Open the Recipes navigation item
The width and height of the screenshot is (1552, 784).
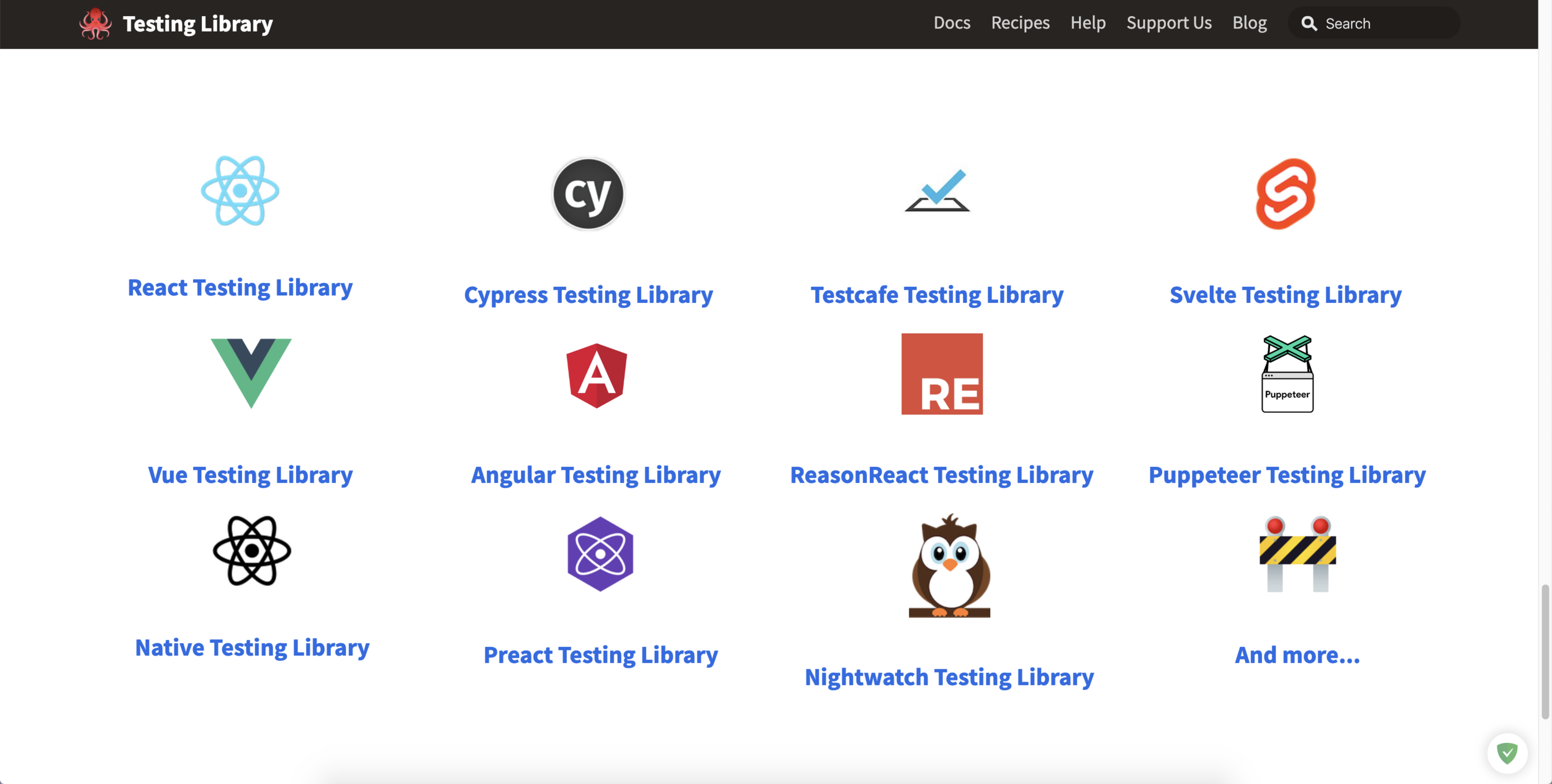(x=1020, y=23)
